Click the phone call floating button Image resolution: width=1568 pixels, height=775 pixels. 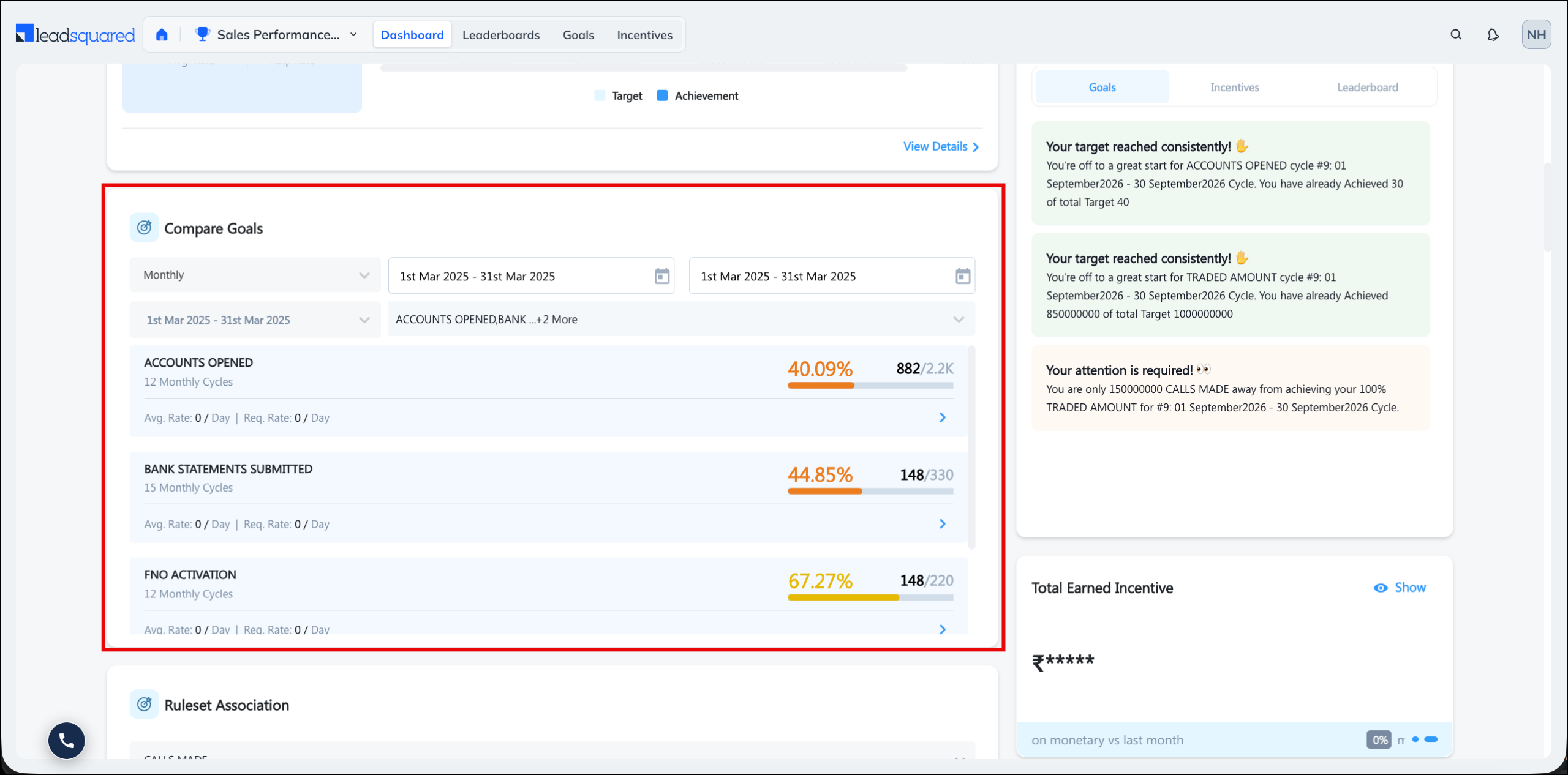coord(67,741)
